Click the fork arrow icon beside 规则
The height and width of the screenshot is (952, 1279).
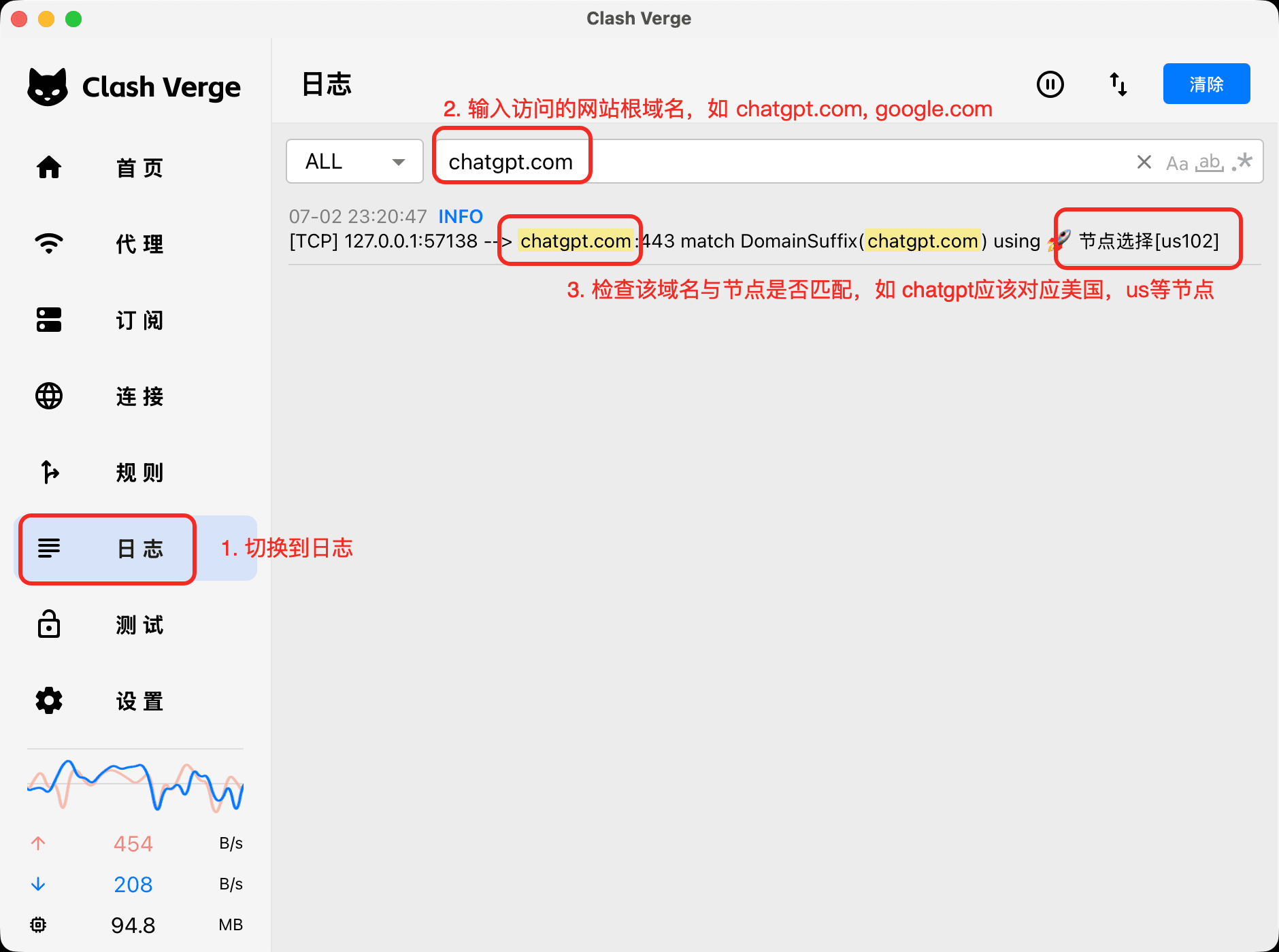49,472
